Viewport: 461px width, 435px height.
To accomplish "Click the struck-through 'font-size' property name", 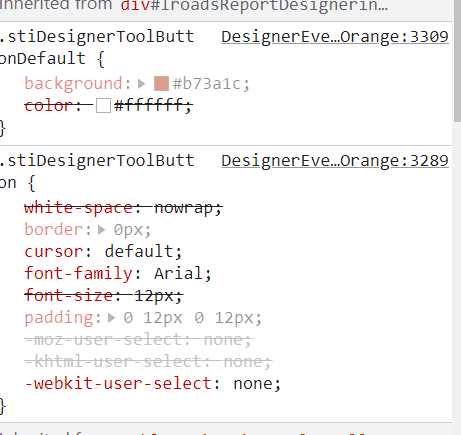I will click(x=69, y=296).
